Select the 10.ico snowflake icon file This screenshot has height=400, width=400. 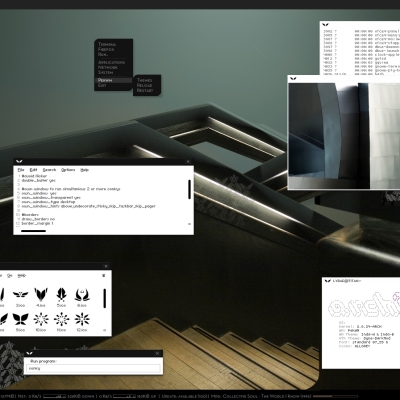click(41, 322)
